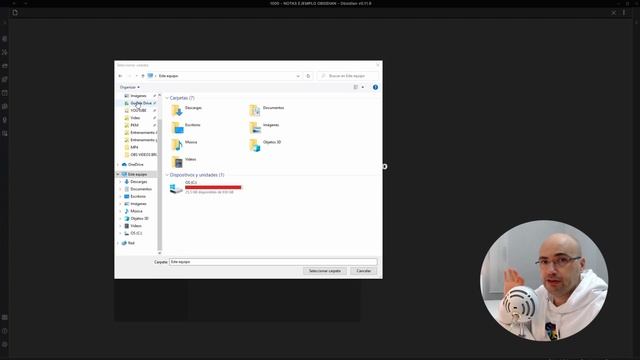Open Obsidian settings gear in left ribbon
Image resolution: width=640 pixels, height=360 pixels.
(4, 344)
